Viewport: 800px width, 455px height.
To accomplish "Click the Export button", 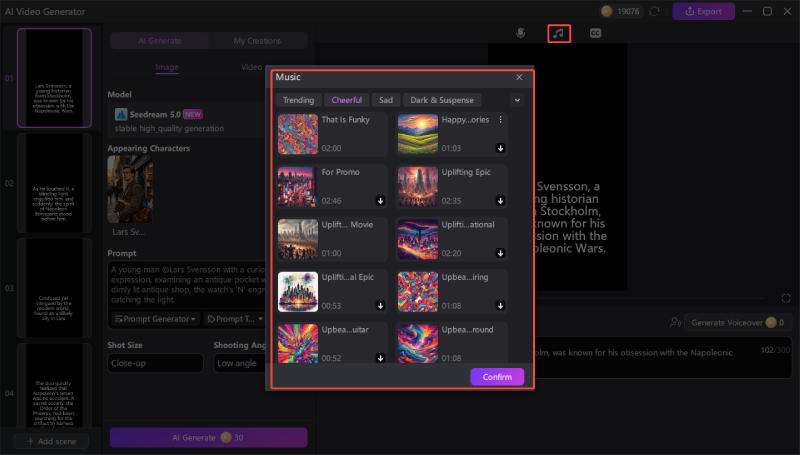I will point(704,11).
